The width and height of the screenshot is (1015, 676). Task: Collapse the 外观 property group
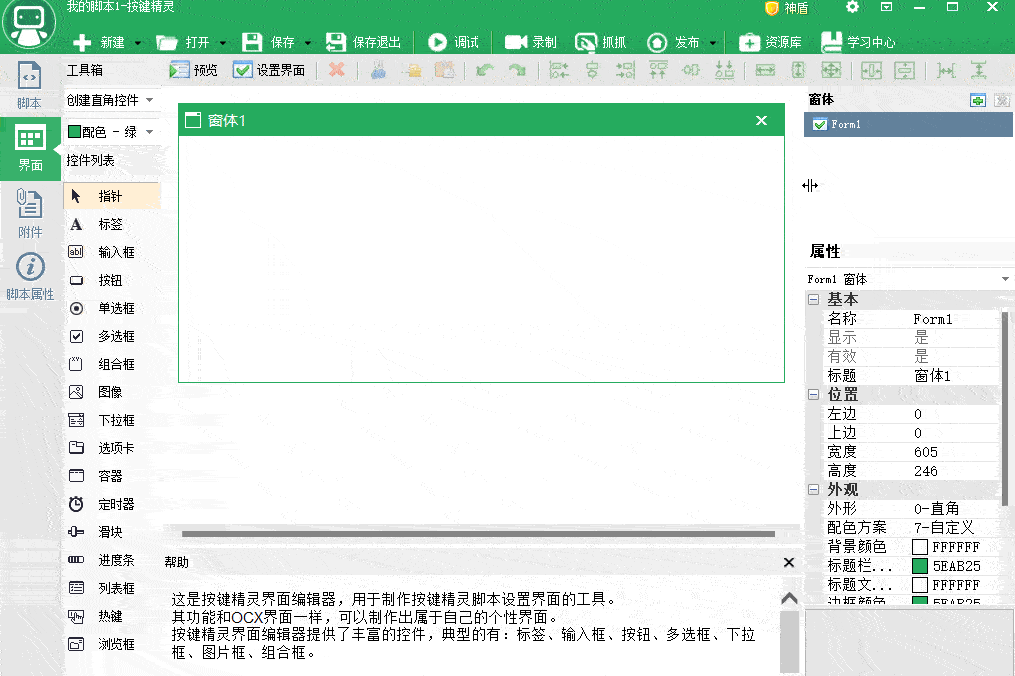coord(814,490)
